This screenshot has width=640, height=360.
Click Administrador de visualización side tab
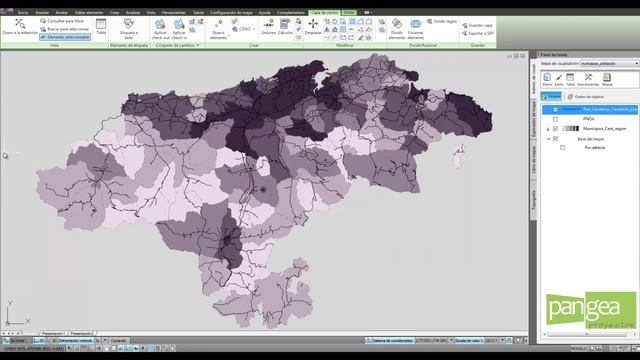(x=533, y=78)
